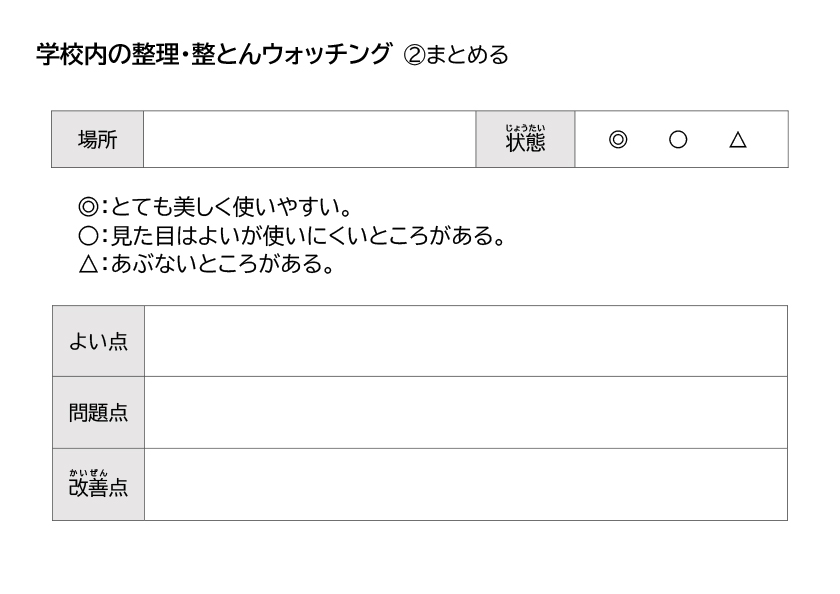Click the △ symbol in the legend line
The width and height of the screenshot is (840, 594).
click(x=88, y=264)
